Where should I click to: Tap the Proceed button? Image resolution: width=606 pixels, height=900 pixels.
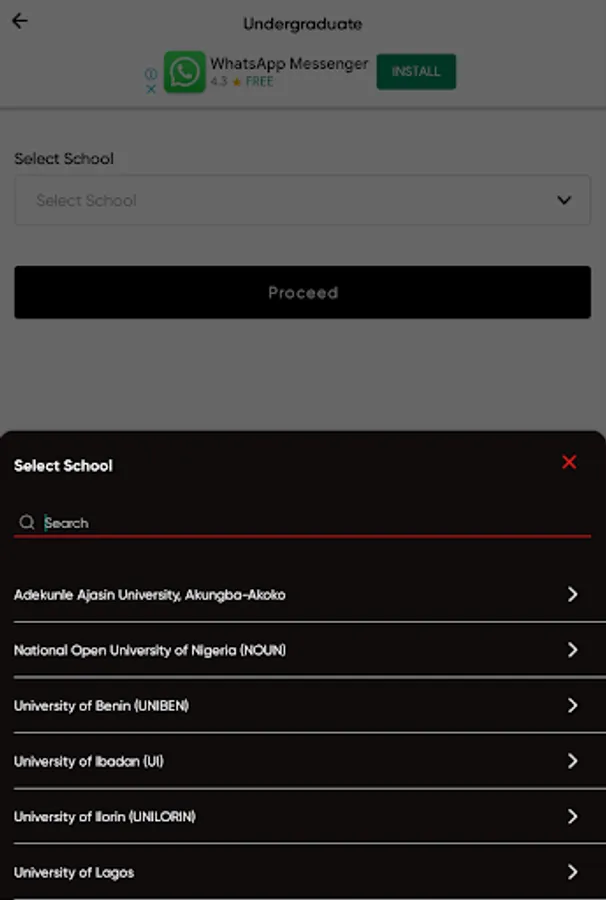(x=302, y=292)
